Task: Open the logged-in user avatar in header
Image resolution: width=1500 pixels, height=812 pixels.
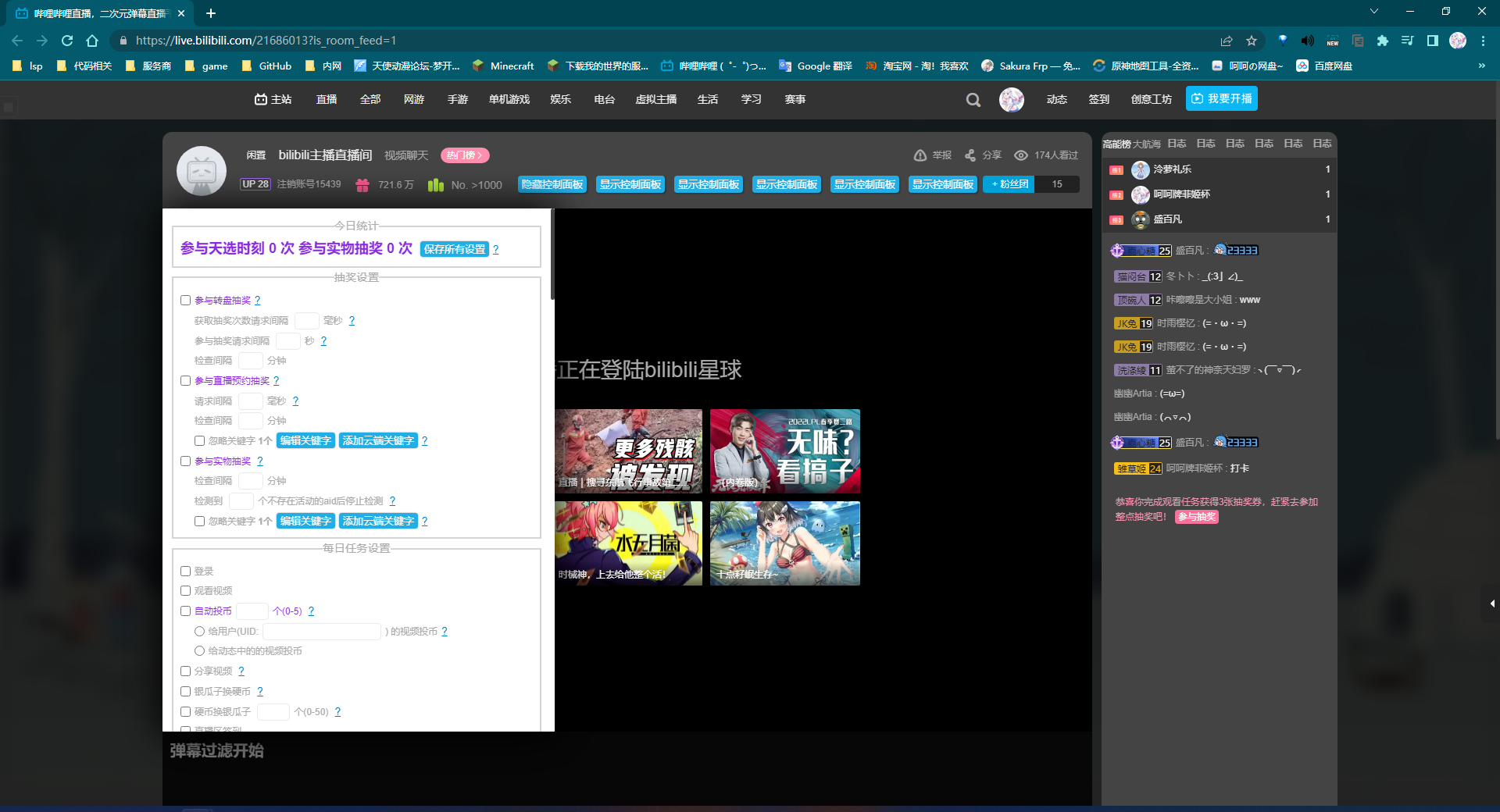Action: click(1012, 99)
